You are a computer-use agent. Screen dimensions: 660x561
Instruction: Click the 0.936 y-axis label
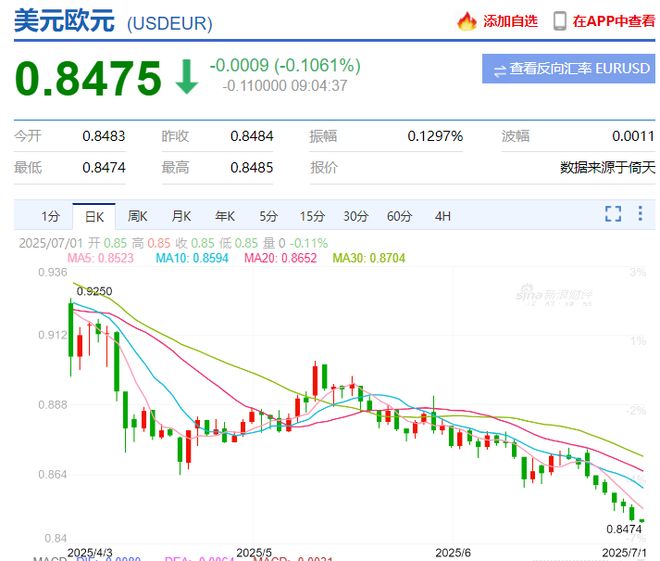coord(53,272)
